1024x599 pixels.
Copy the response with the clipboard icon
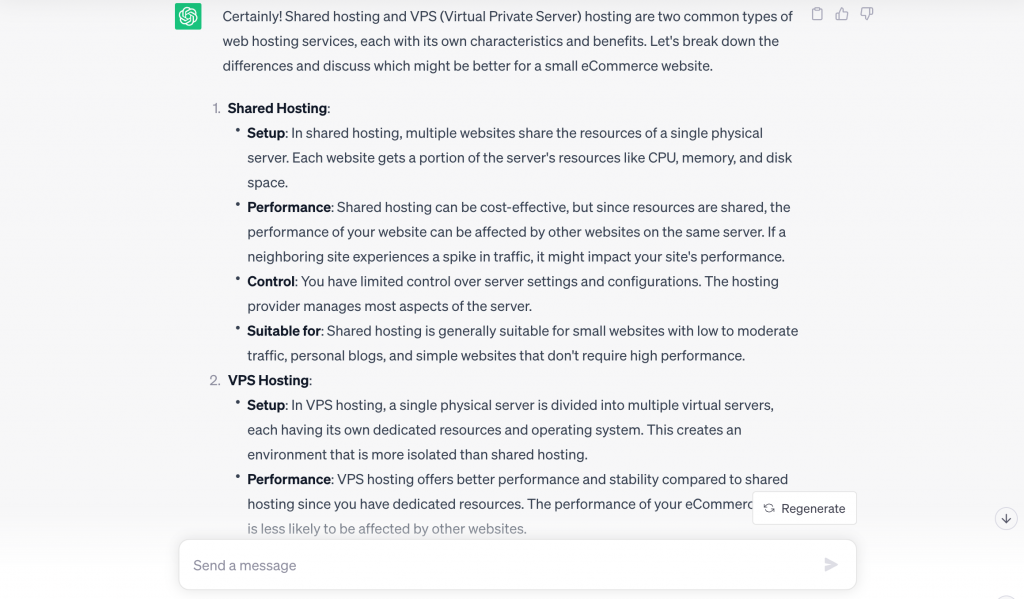click(x=817, y=14)
